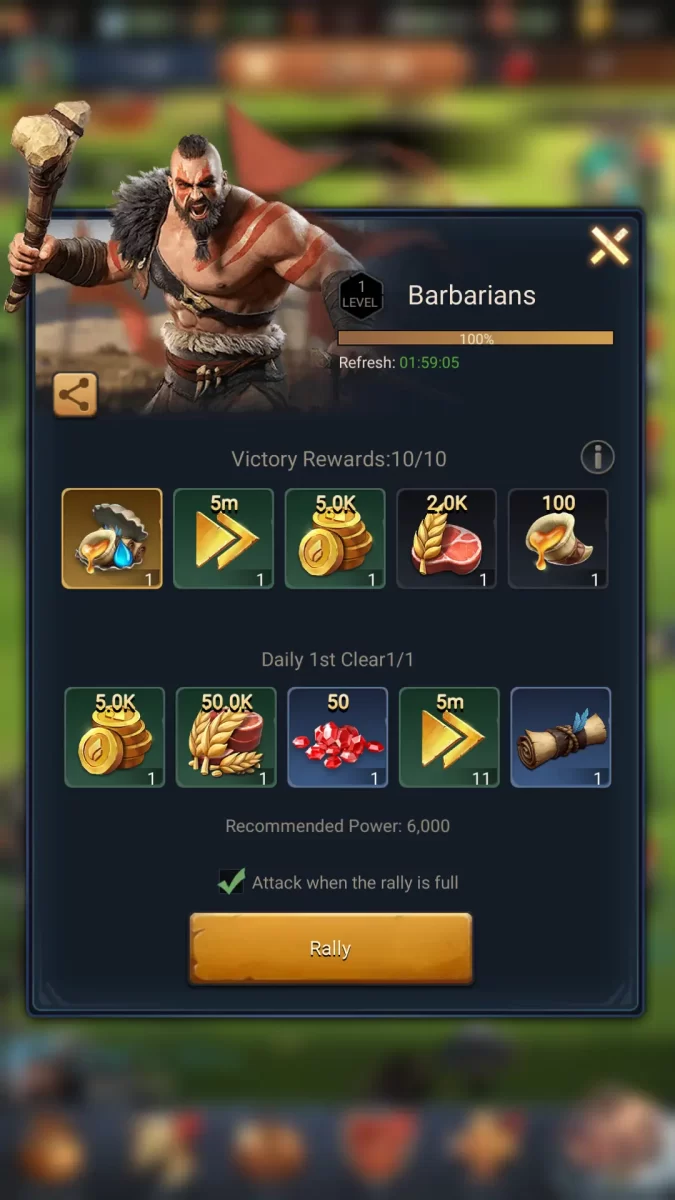The width and height of the screenshot is (675, 1200).
Task: Tap the scroll item daily clear reward
Action: (561, 737)
